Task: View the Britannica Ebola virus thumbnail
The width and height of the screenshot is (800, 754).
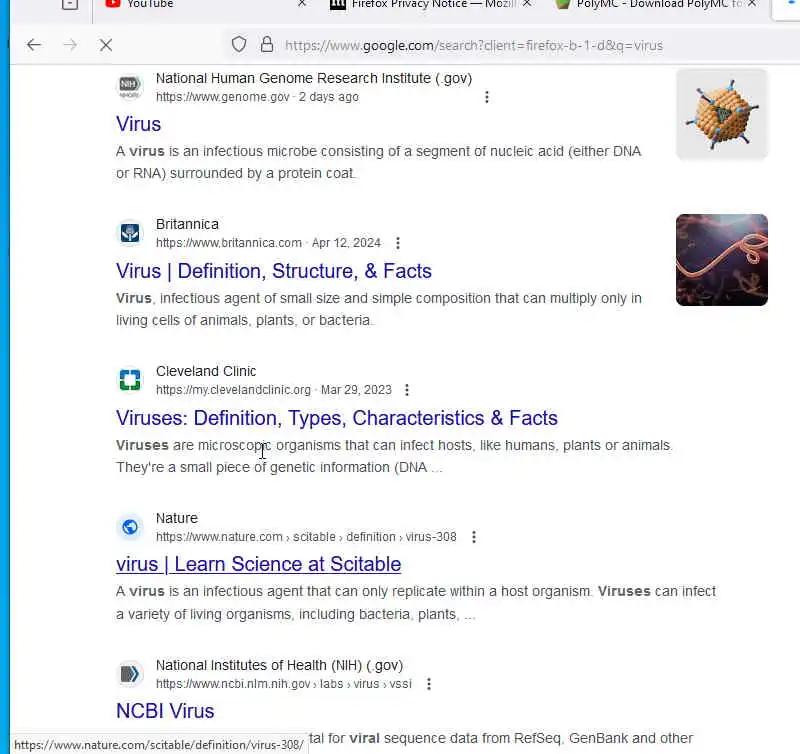Action: pyautogui.click(x=721, y=260)
